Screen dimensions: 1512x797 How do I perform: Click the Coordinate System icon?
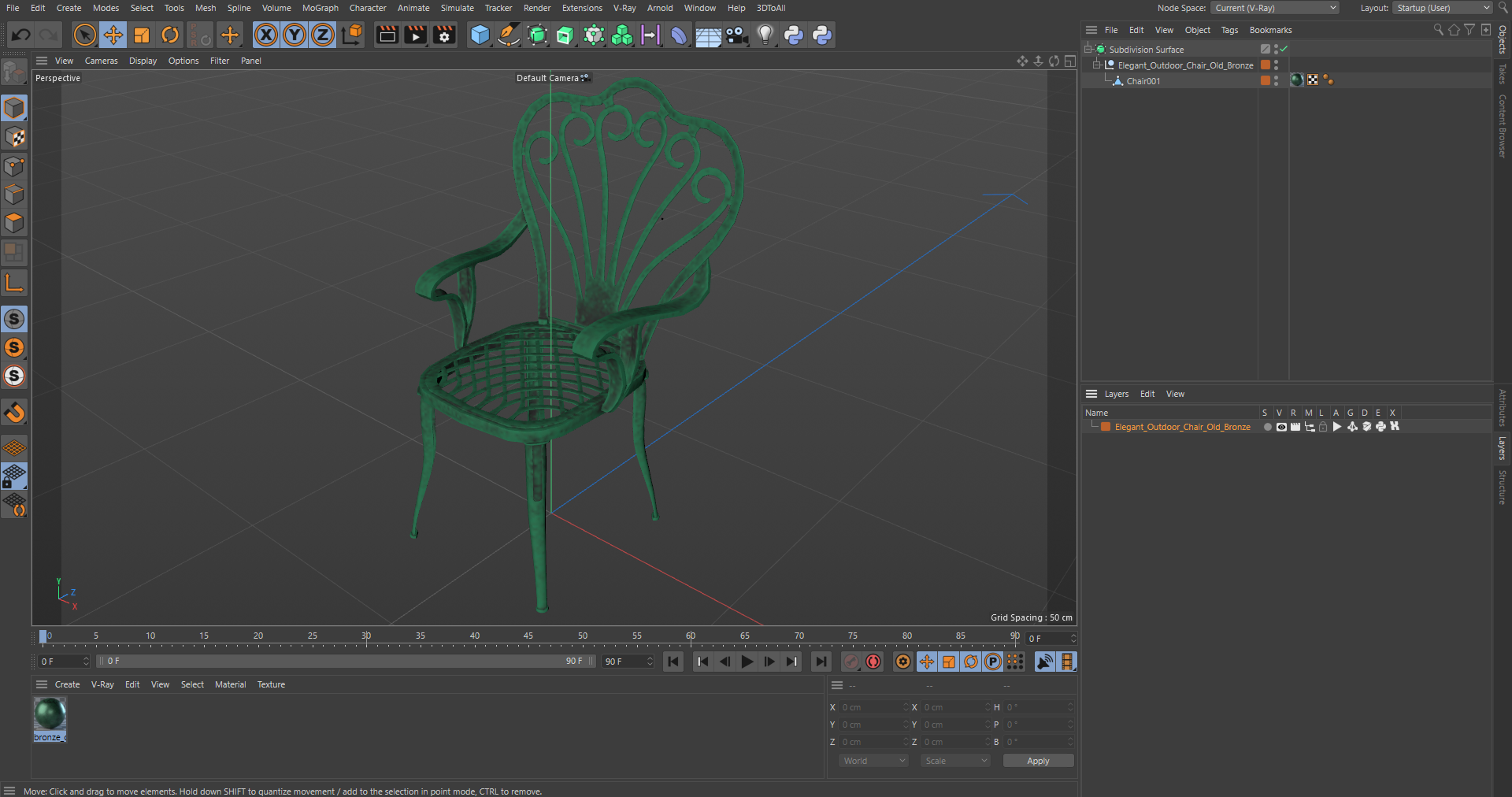tap(352, 35)
